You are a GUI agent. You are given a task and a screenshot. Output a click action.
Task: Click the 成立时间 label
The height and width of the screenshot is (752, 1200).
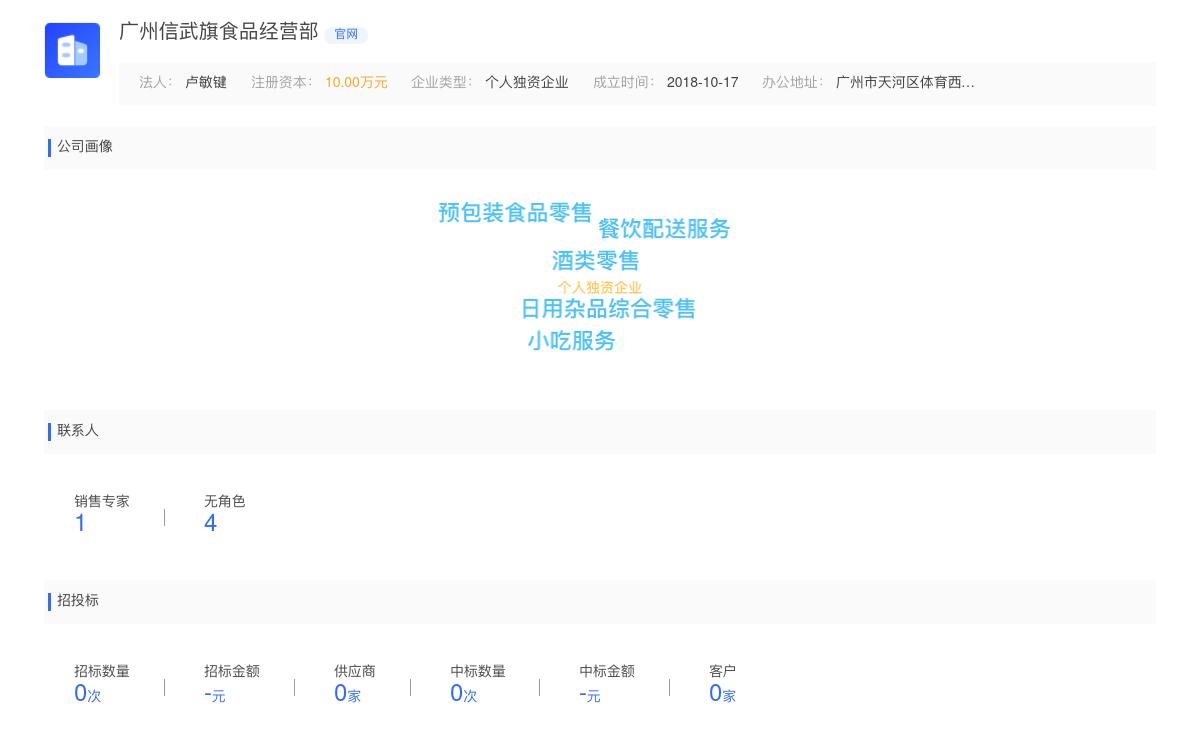point(624,82)
